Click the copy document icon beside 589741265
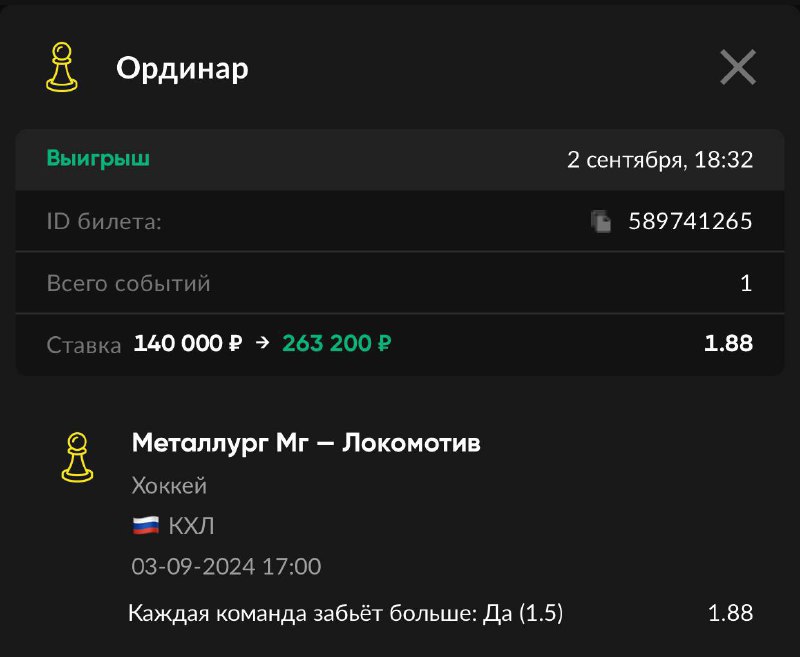 600,222
